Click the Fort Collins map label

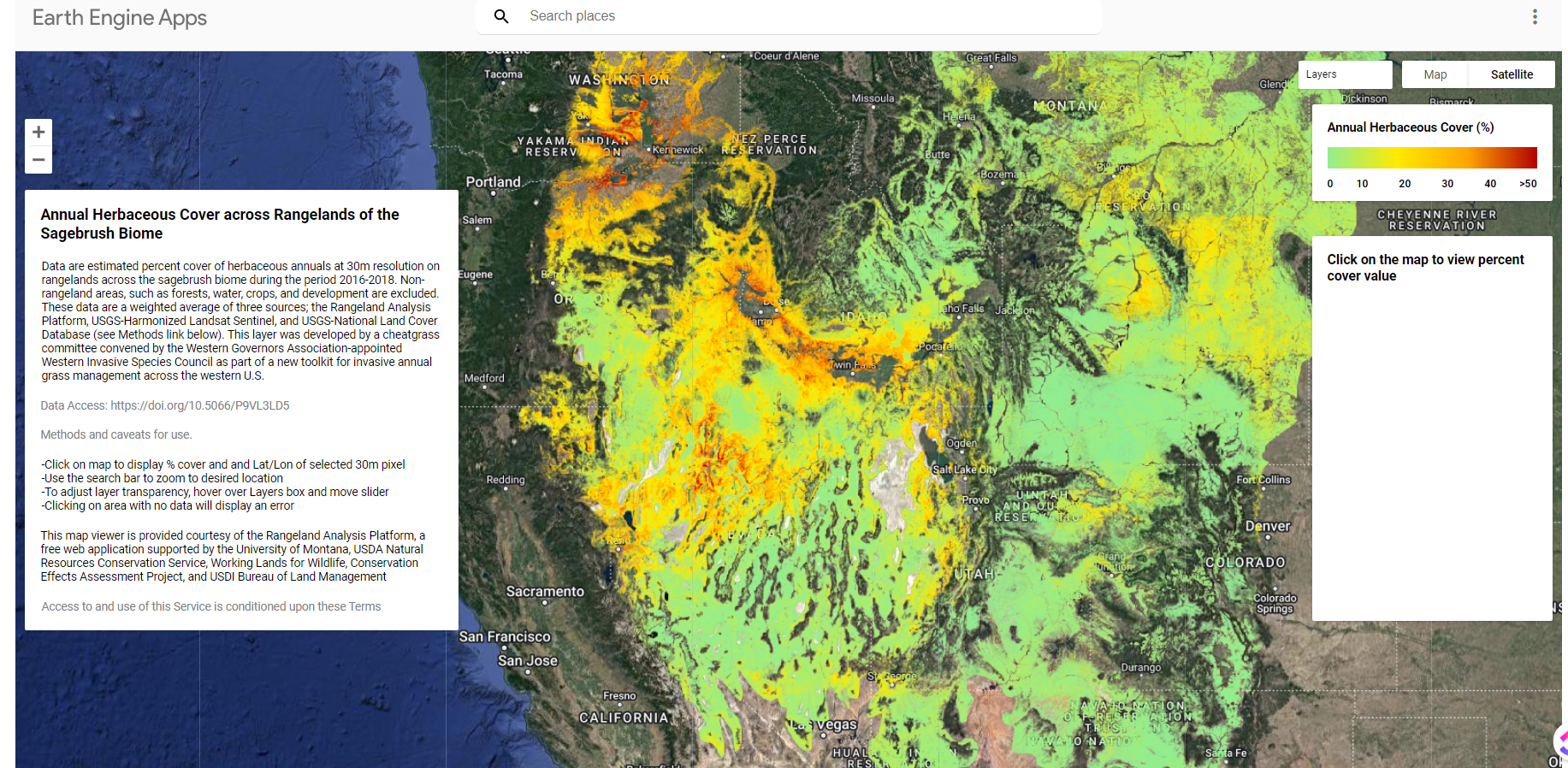pyautogui.click(x=1263, y=480)
